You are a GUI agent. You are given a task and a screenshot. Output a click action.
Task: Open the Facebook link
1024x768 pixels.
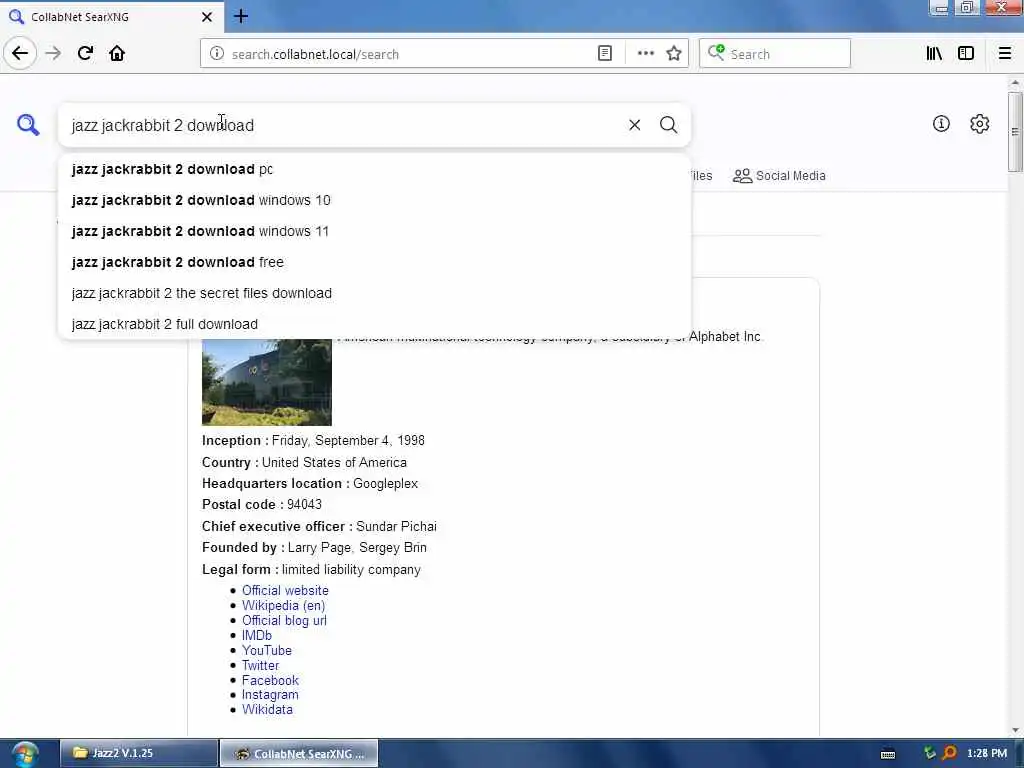270,680
